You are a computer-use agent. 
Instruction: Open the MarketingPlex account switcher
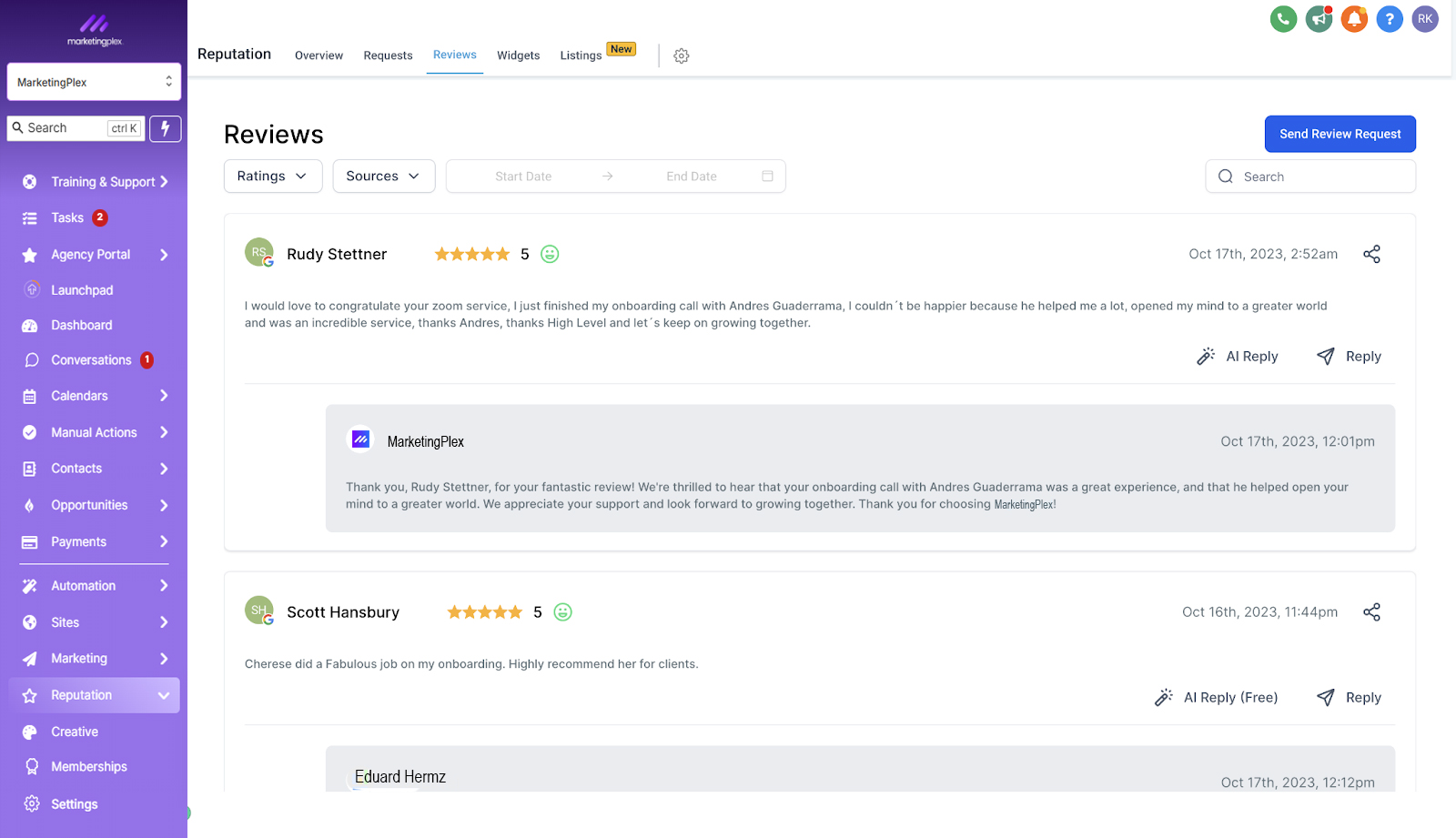[94, 82]
